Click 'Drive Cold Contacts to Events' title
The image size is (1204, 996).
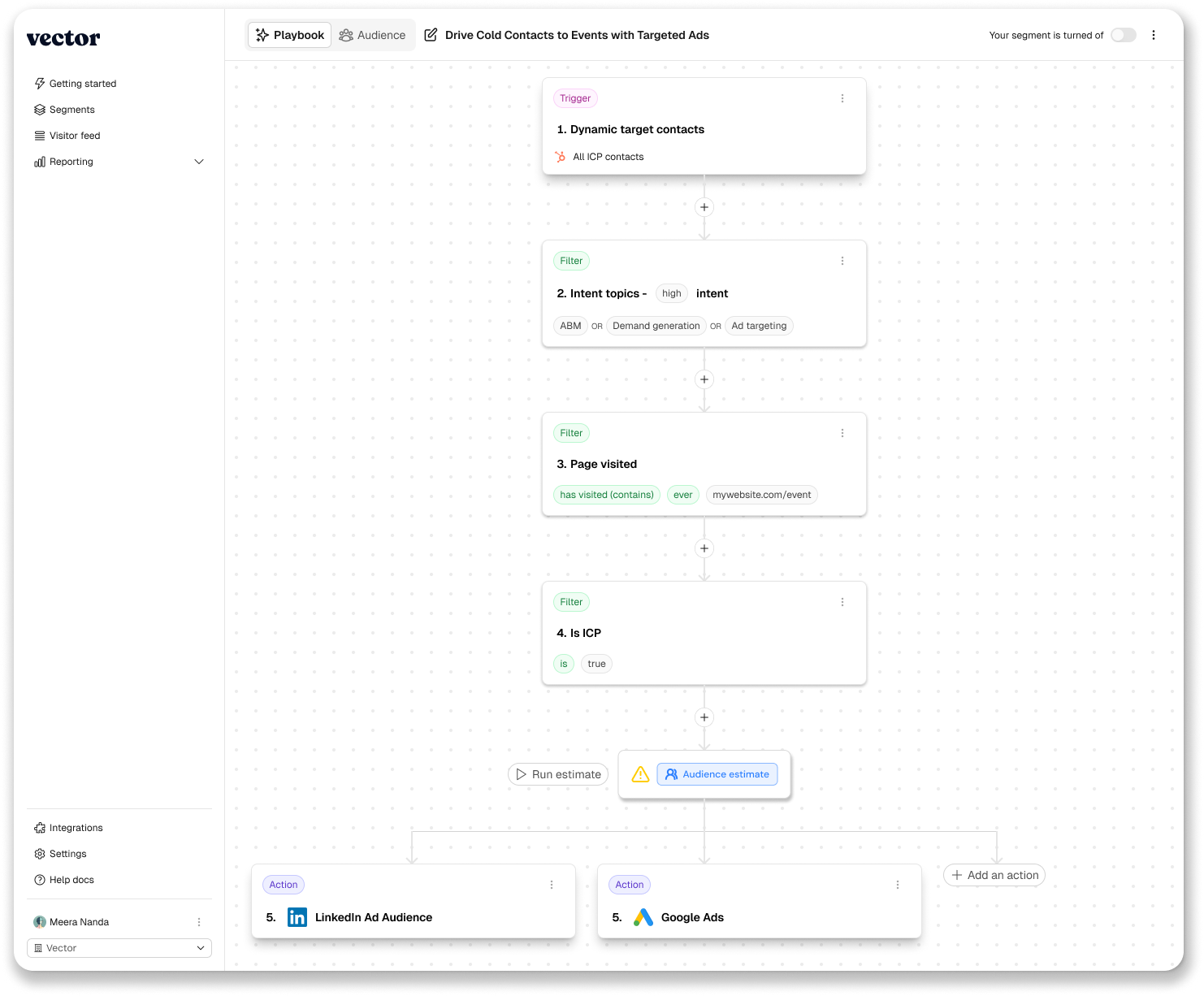[x=577, y=35]
